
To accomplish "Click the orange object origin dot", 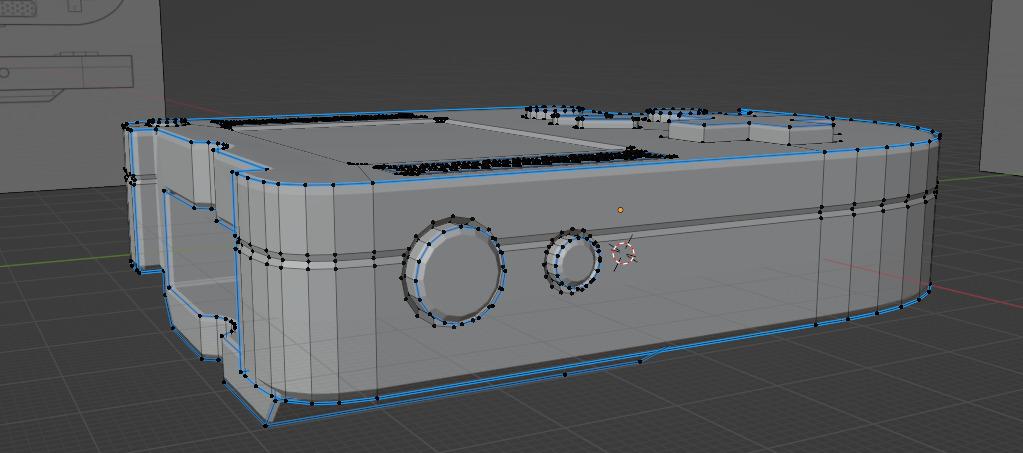I will coord(620,210).
